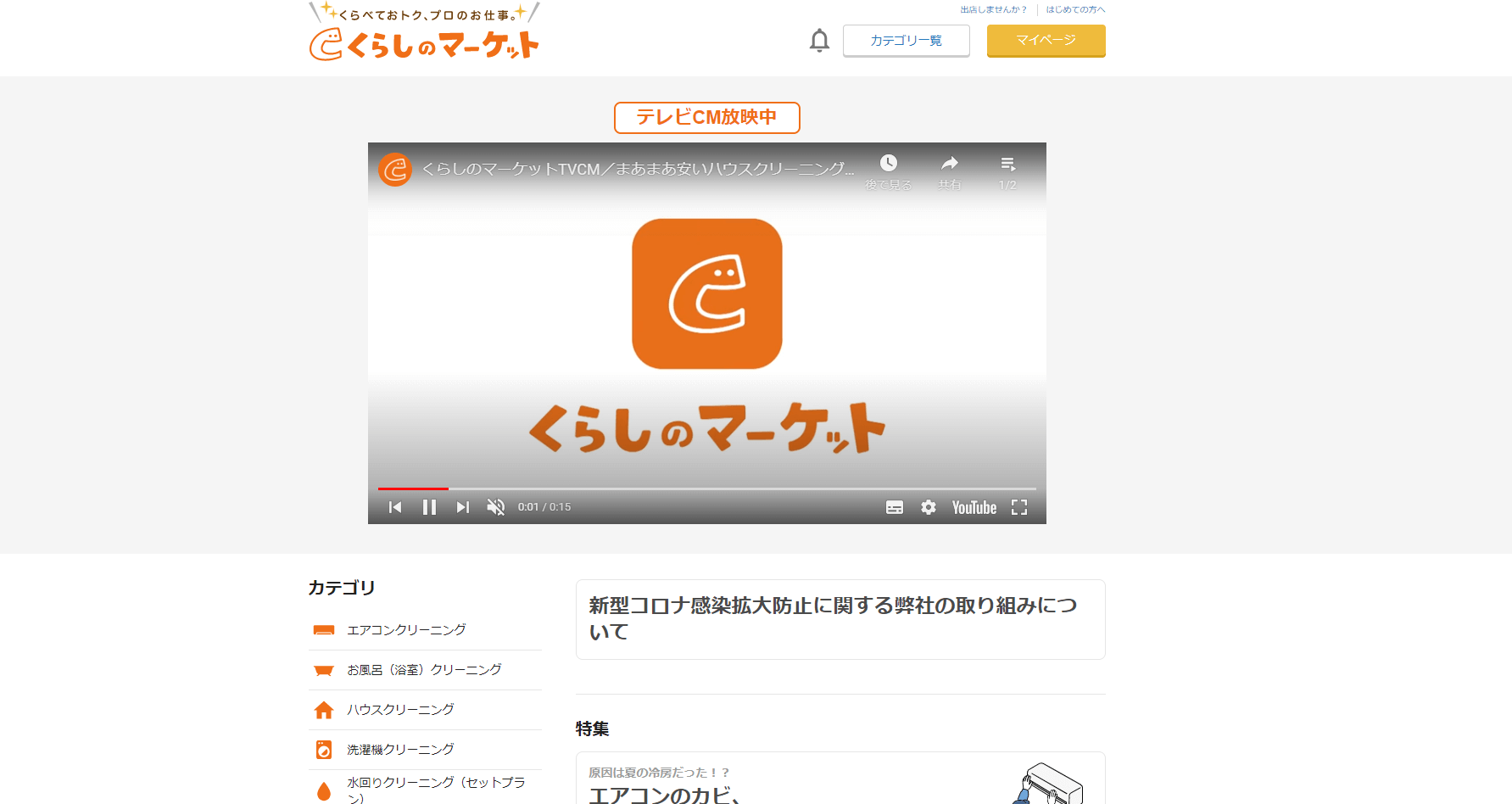Click the 特集 heading
Viewport: 1512px width, 804px height.
click(593, 729)
